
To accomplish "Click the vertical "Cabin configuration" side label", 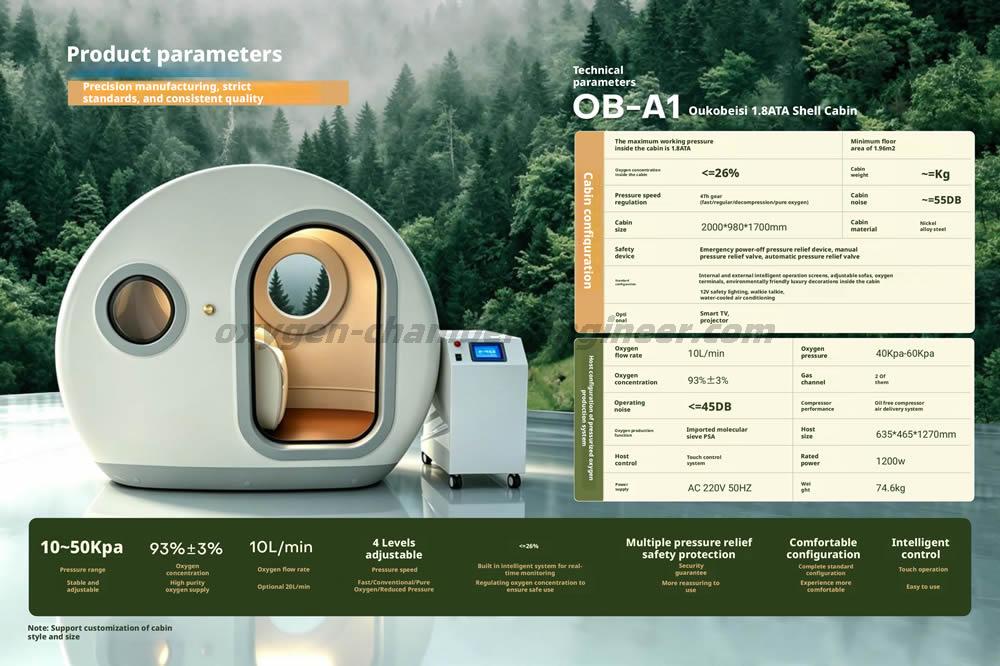I will pos(588,230).
